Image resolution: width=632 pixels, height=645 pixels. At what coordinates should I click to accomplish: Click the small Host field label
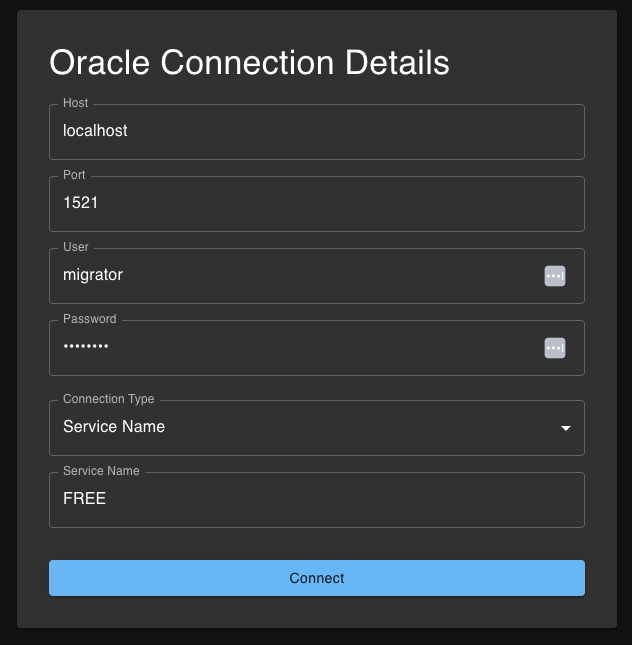point(76,103)
